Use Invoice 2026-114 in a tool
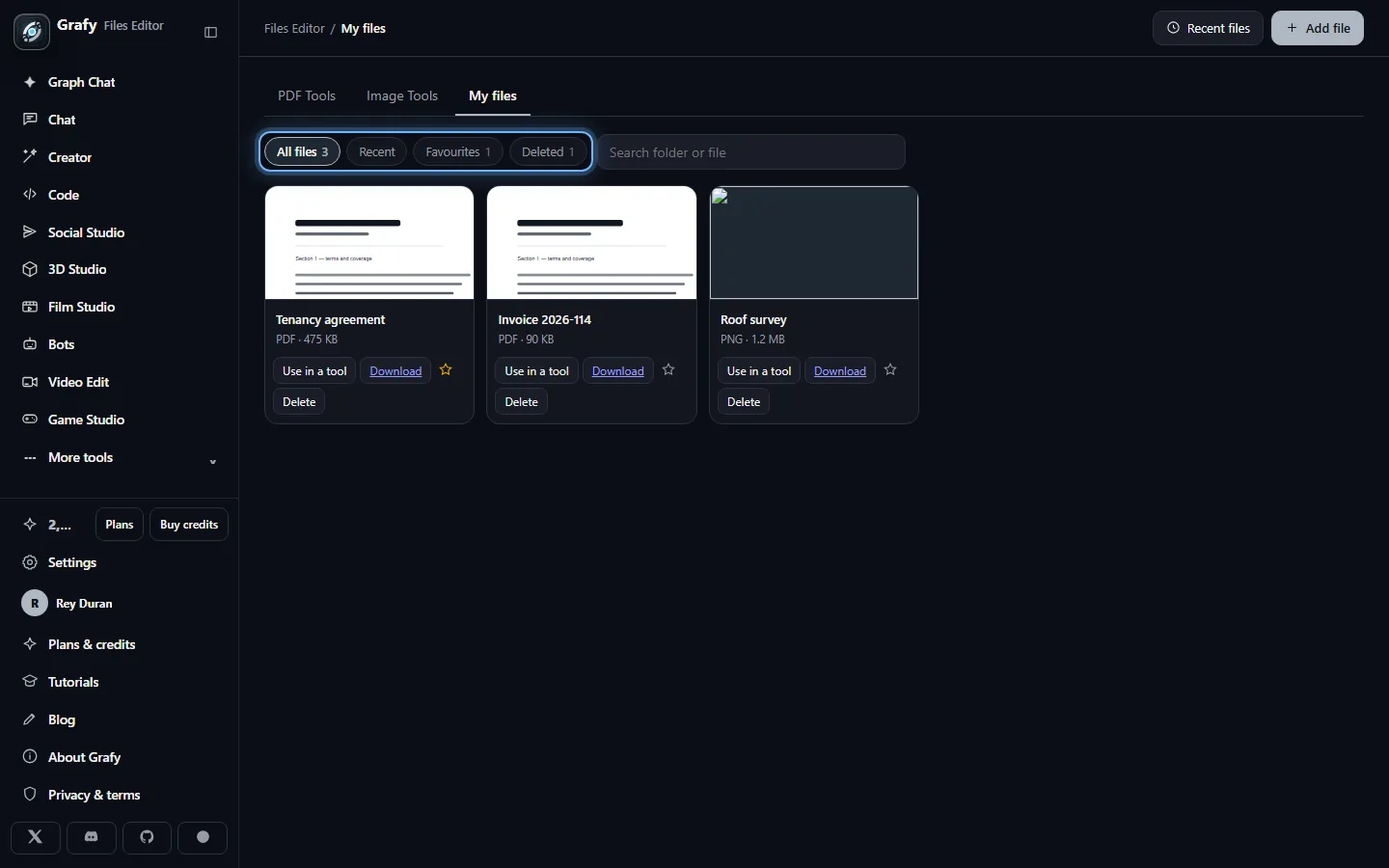This screenshot has height=868, width=1389. (x=536, y=371)
